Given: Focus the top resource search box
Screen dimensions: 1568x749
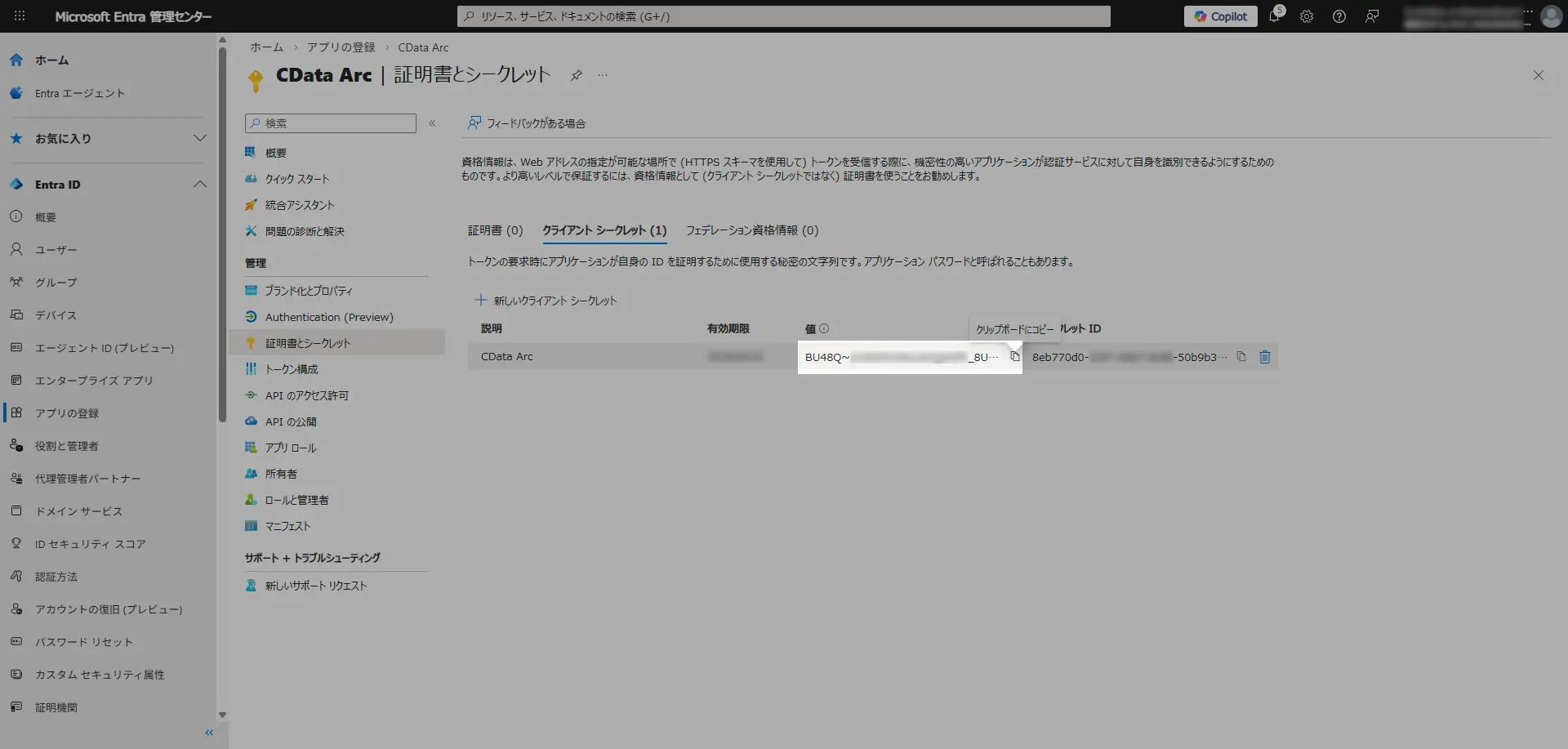Looking at the screenshot, I should 784,16.
